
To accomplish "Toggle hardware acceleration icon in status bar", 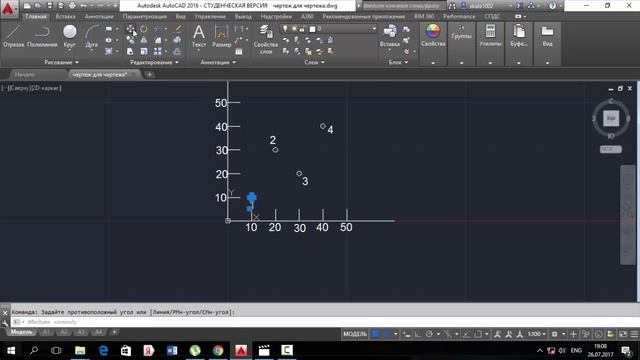I will tap(598, 334).
